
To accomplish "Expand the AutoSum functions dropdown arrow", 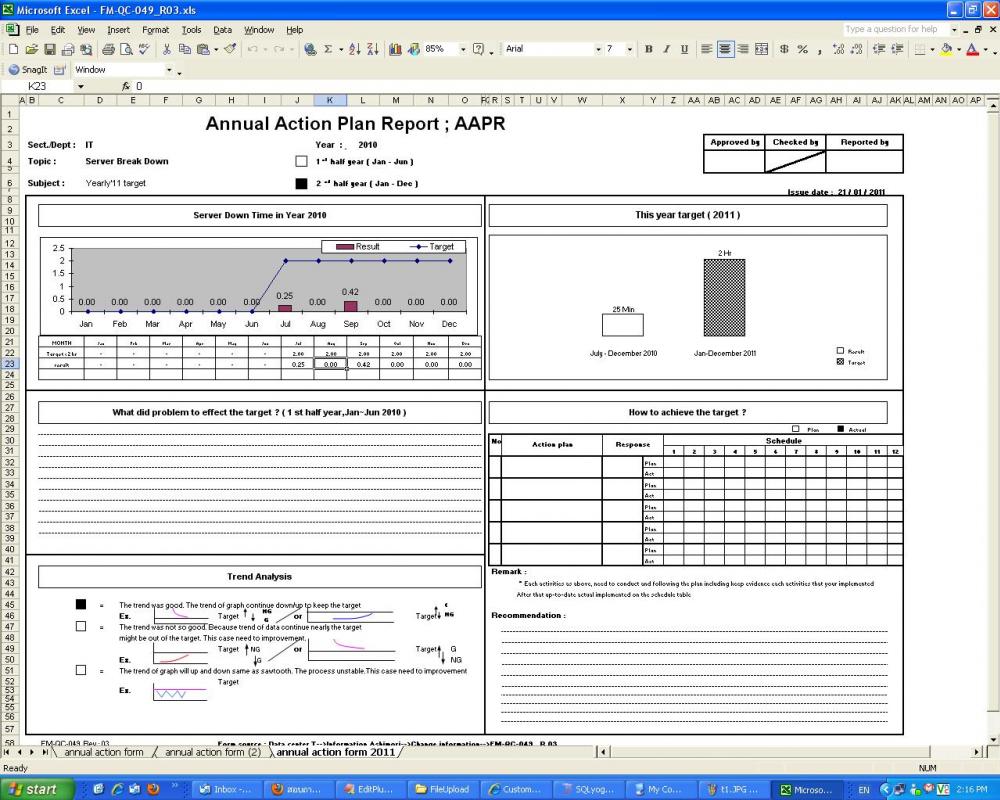I will [x=341, y=49].
